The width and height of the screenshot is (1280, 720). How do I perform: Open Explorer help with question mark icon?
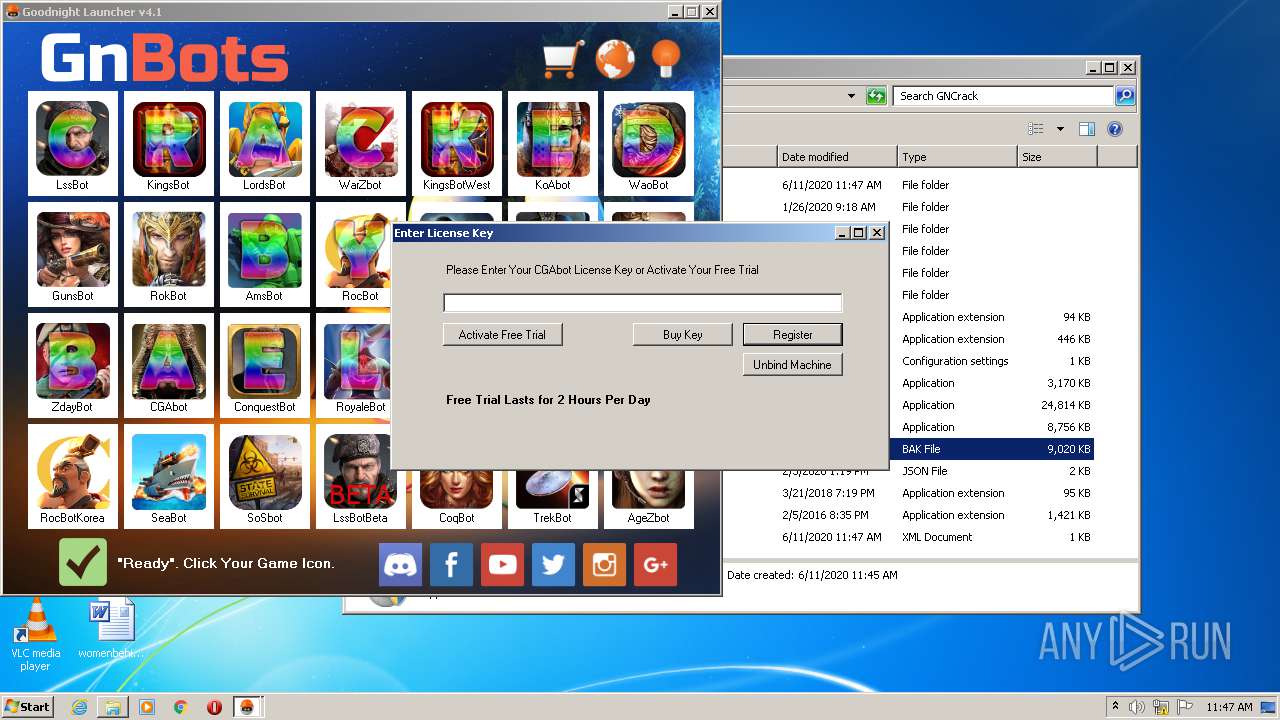pos(1115,129)
